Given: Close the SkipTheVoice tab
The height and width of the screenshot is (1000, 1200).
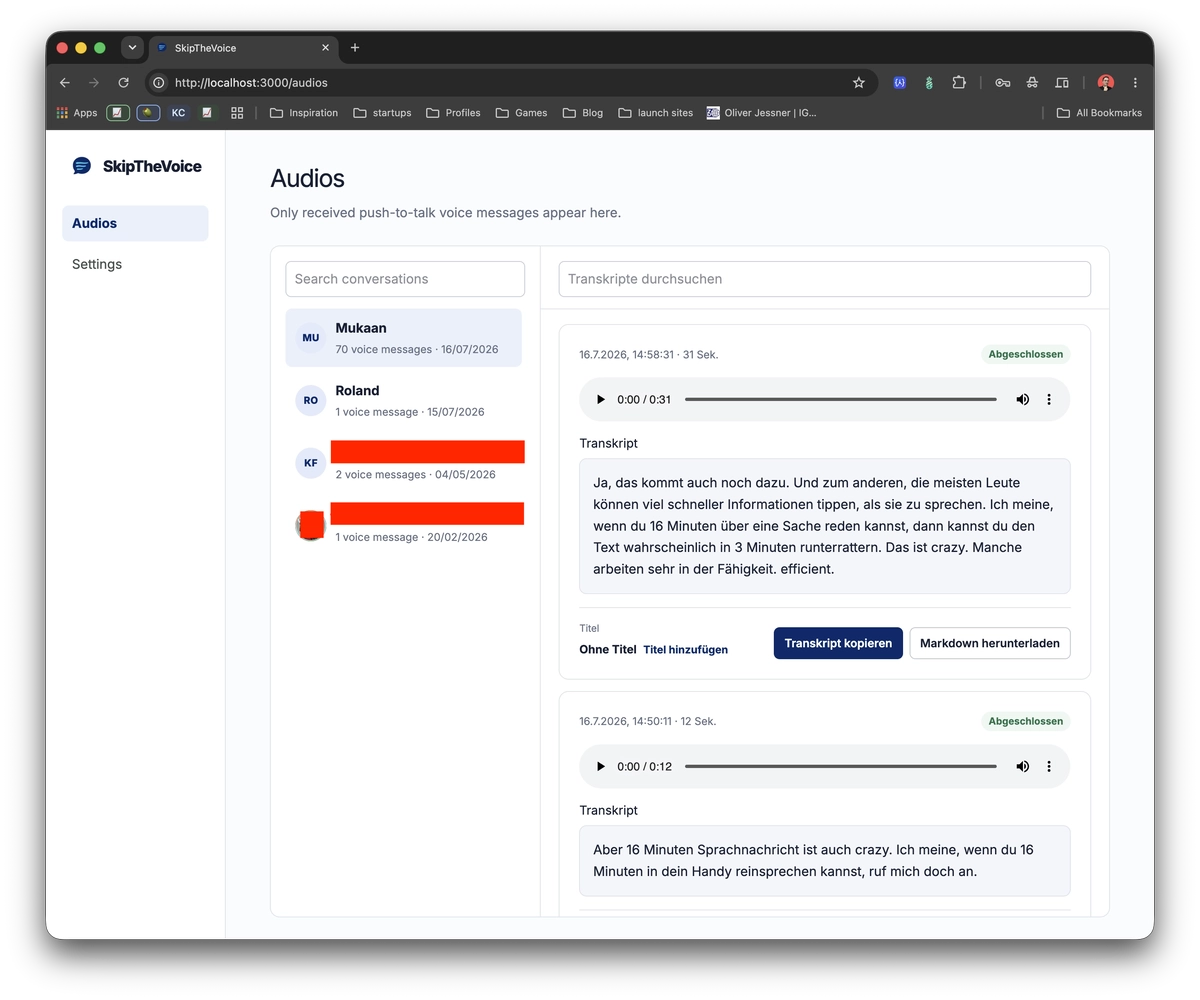Looking at the screenshot, I should click(x=325, y=48).
